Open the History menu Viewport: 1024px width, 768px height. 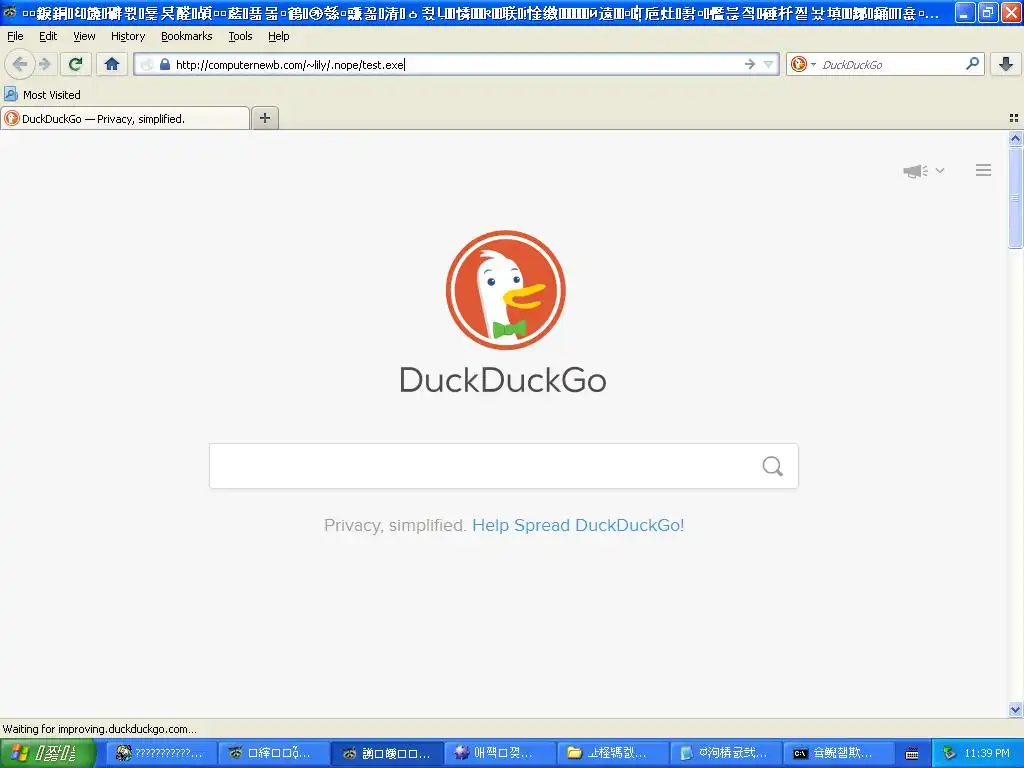pyautogui.click(x=128, y=36)
